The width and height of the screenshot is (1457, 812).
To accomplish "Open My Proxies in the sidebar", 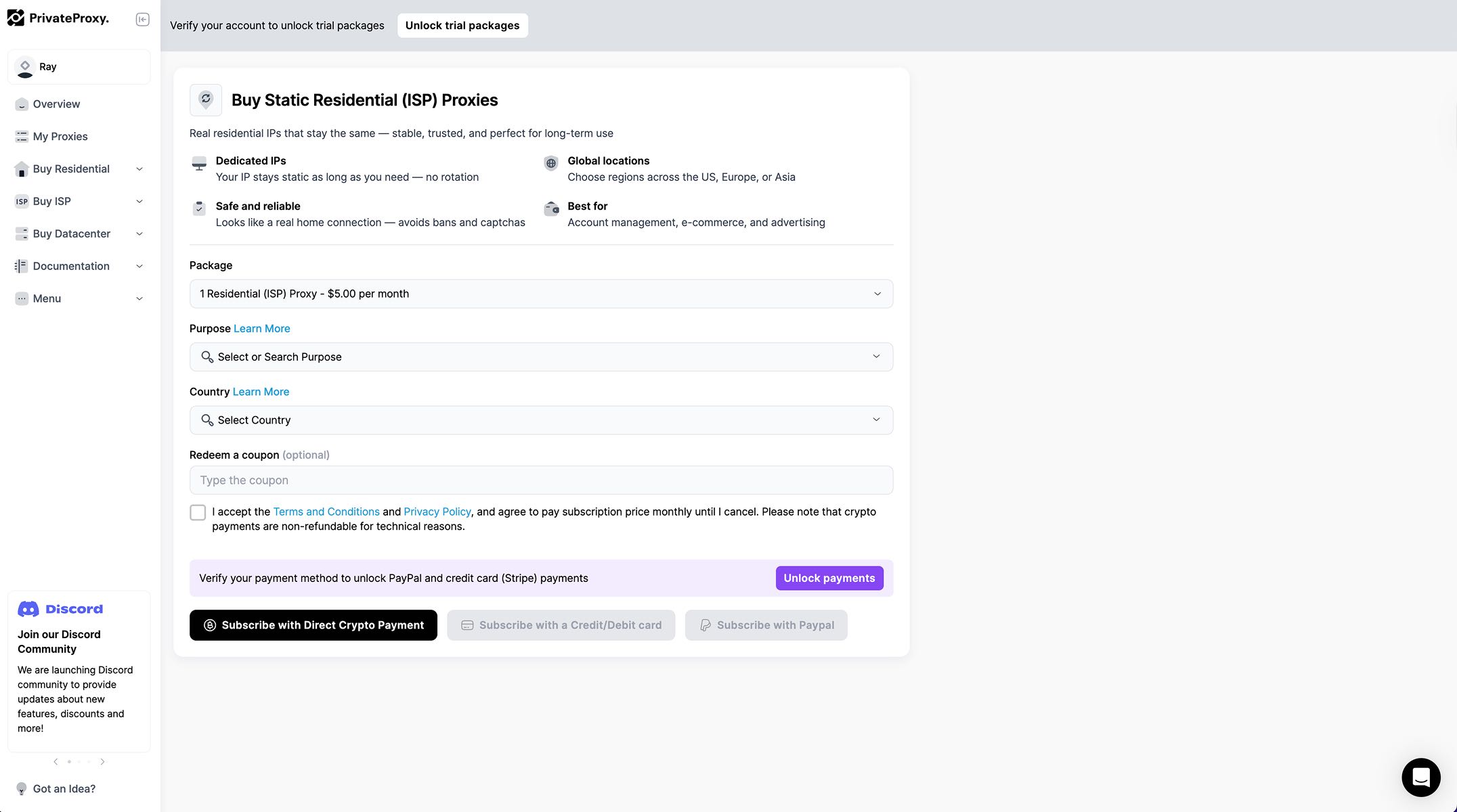I will [60, 137].
